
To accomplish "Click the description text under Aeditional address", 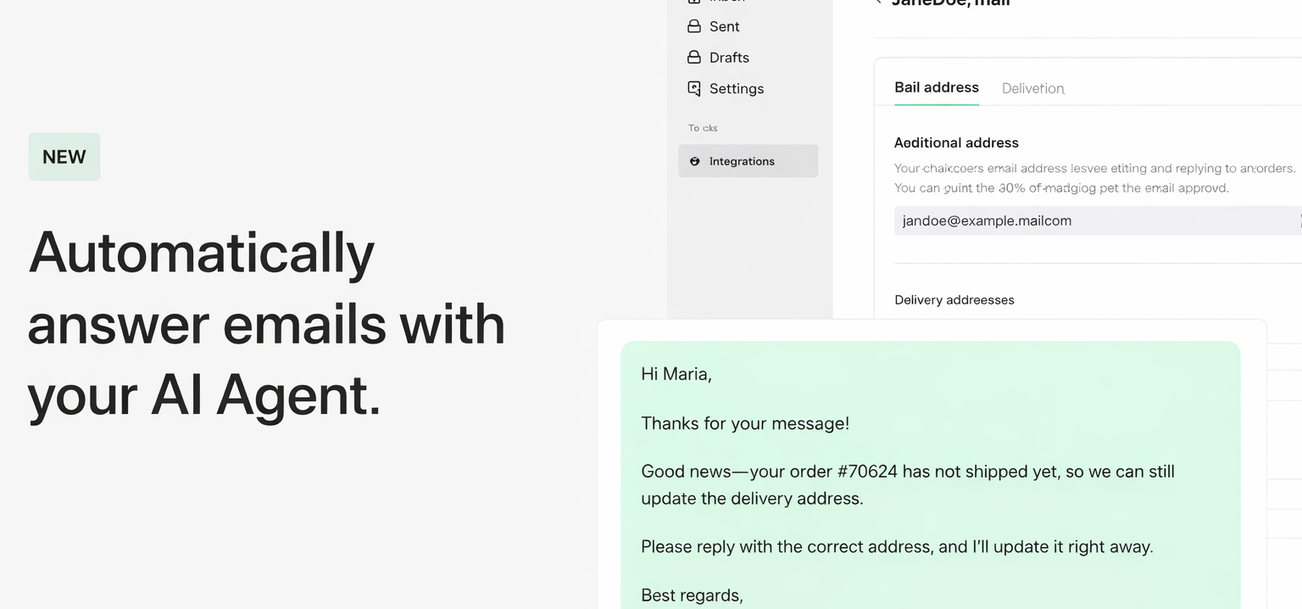I will click(1094, 178).
